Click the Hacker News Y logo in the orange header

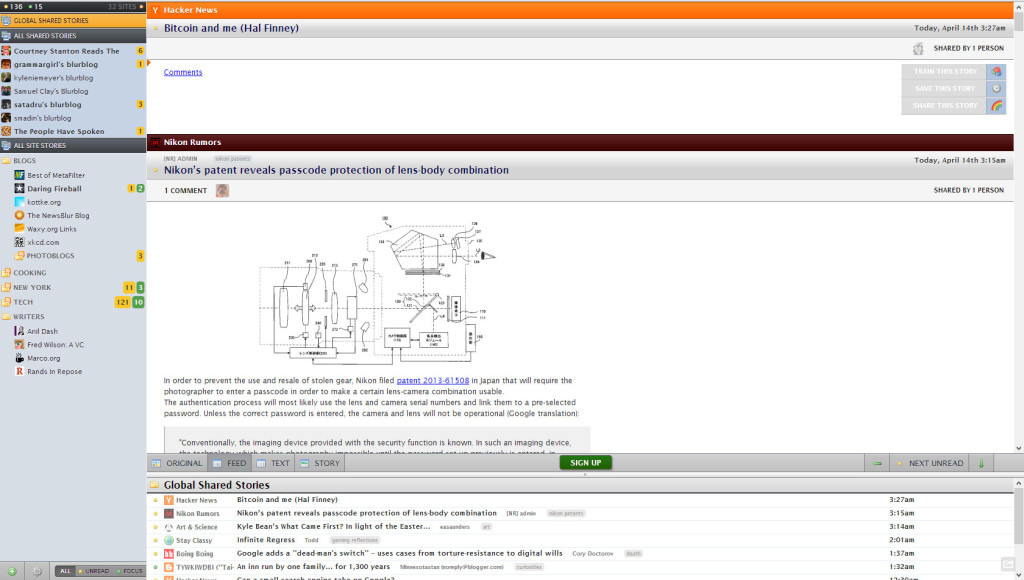pyautogui.click(x=155, y=10)
